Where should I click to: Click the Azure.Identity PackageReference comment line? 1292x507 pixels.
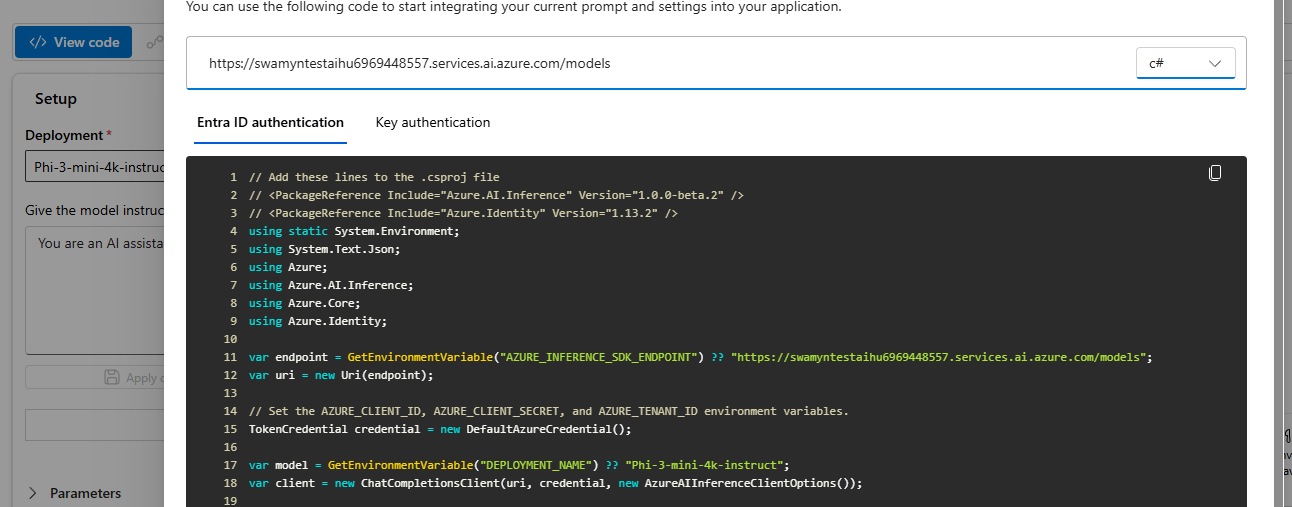tap(464, 213)
